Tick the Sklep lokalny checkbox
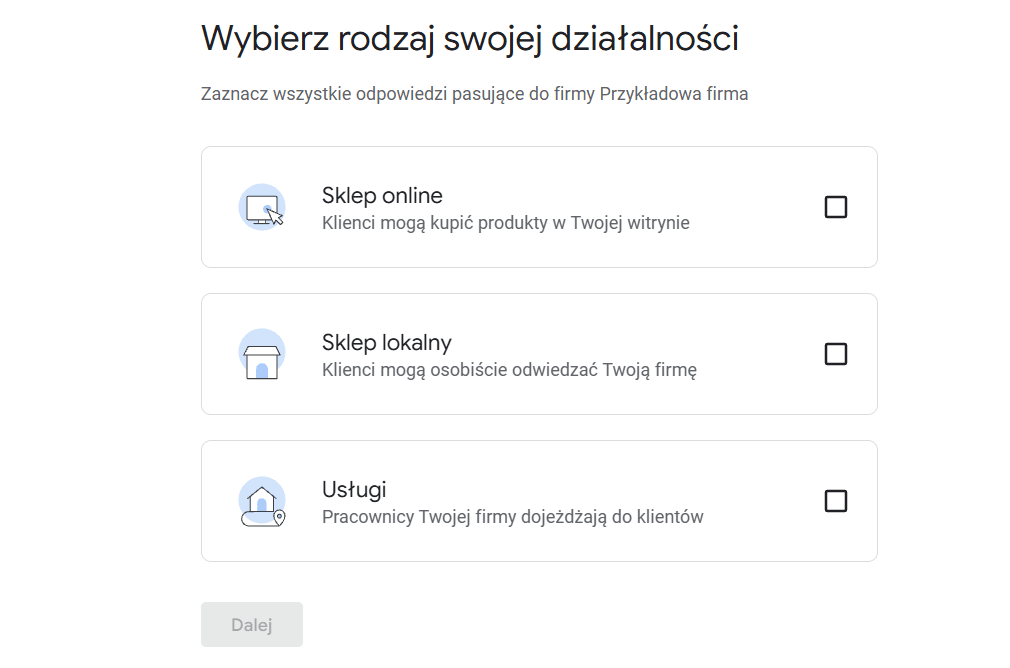Image resolution: width=1010 pixels, height=668 pixels. [x=835, y=354]
